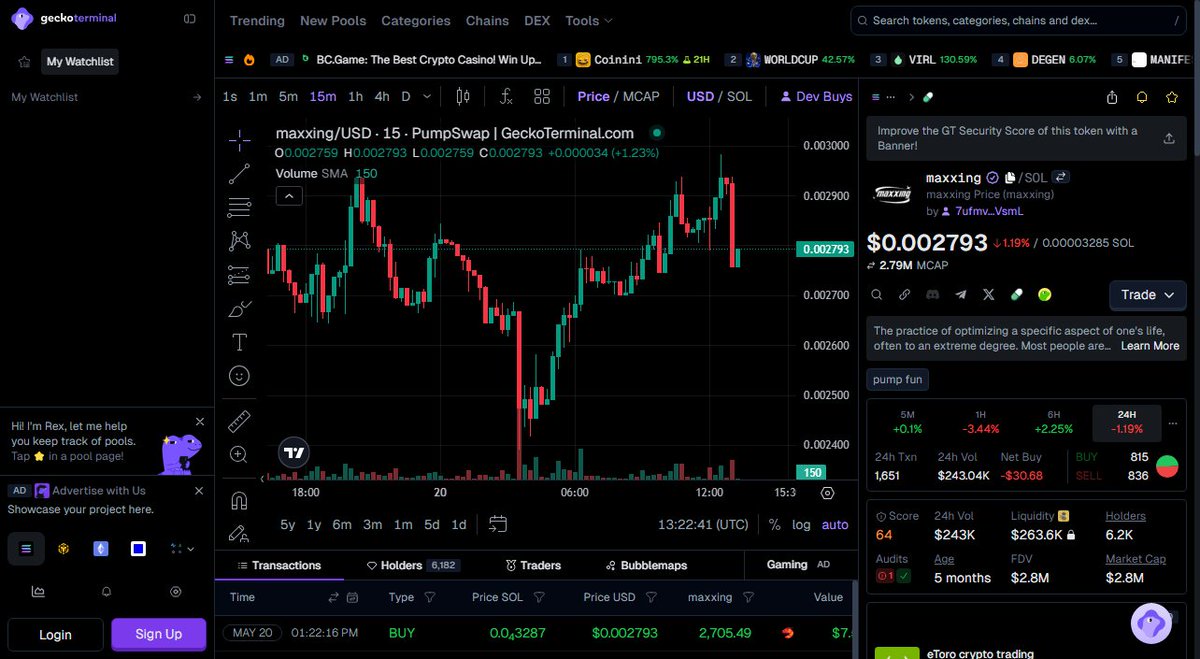Open the Trade dropdown button
Image resolution: width=1200 pixels, height=659 pixels.
click(1148, 295)
